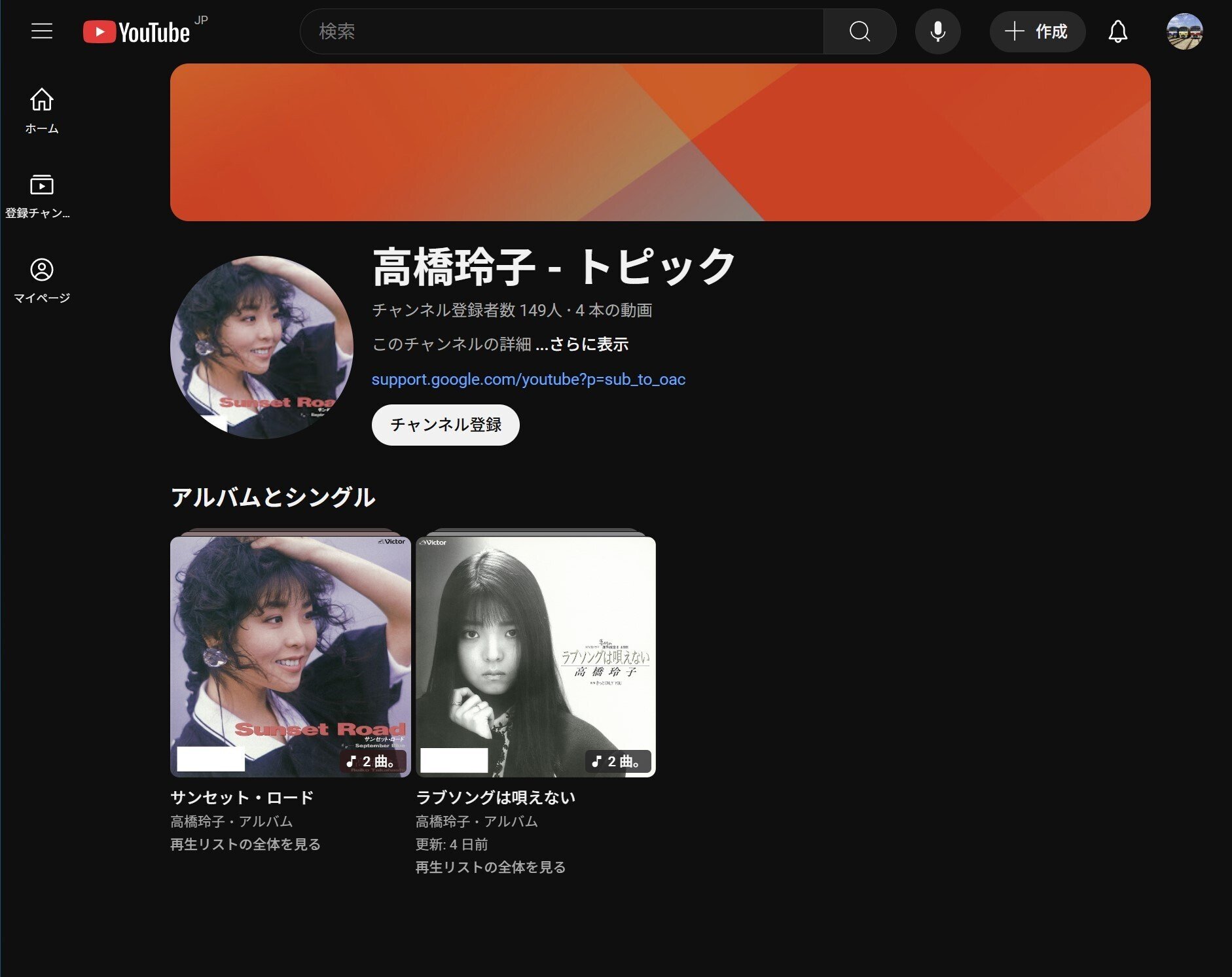This screenshot has width=1232, height=977.
Task: Click the 2 曲 badge on サンセット・ロード
Action: pyautogui.click(x=372, y=761)
